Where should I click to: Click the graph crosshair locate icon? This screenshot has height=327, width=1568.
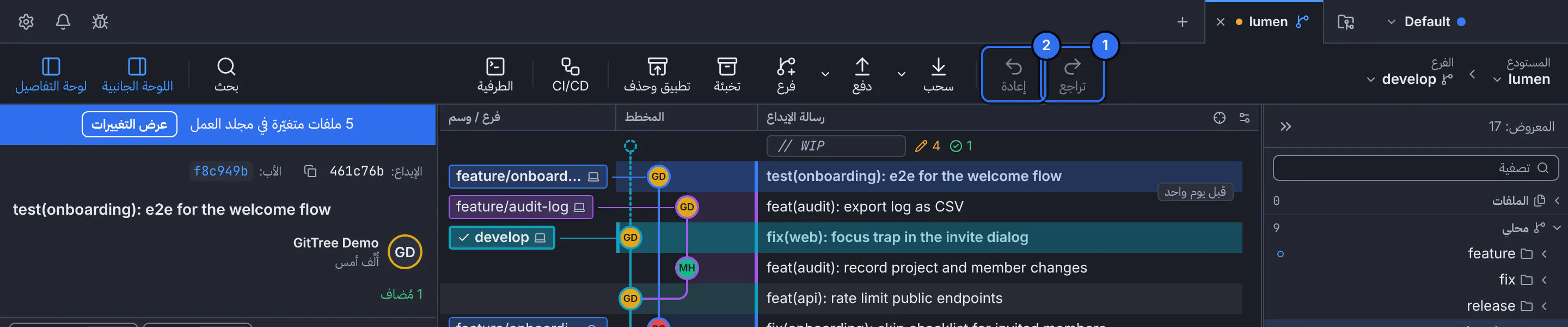(x=1219, y=118)
